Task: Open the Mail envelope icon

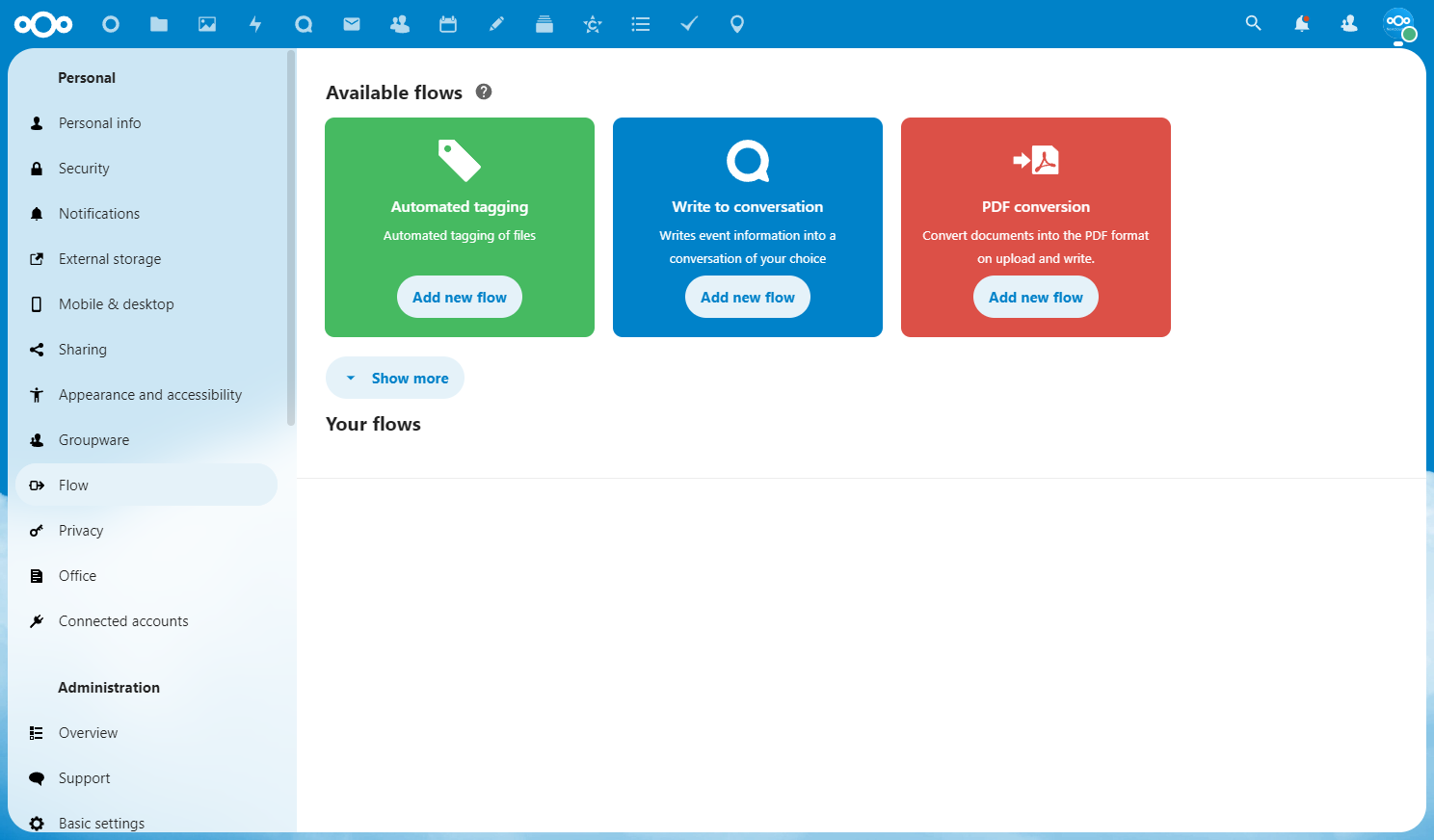Action: tap(352, 24)
